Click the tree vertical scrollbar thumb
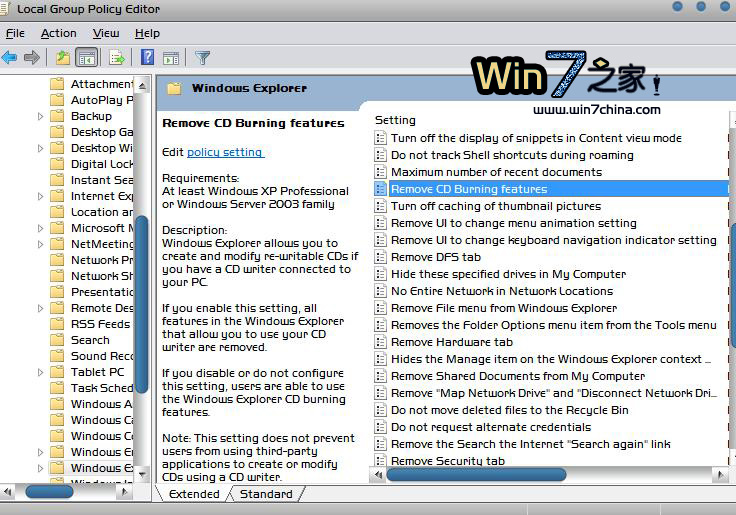This screenshot has height=515, width=736. [141, 303]
